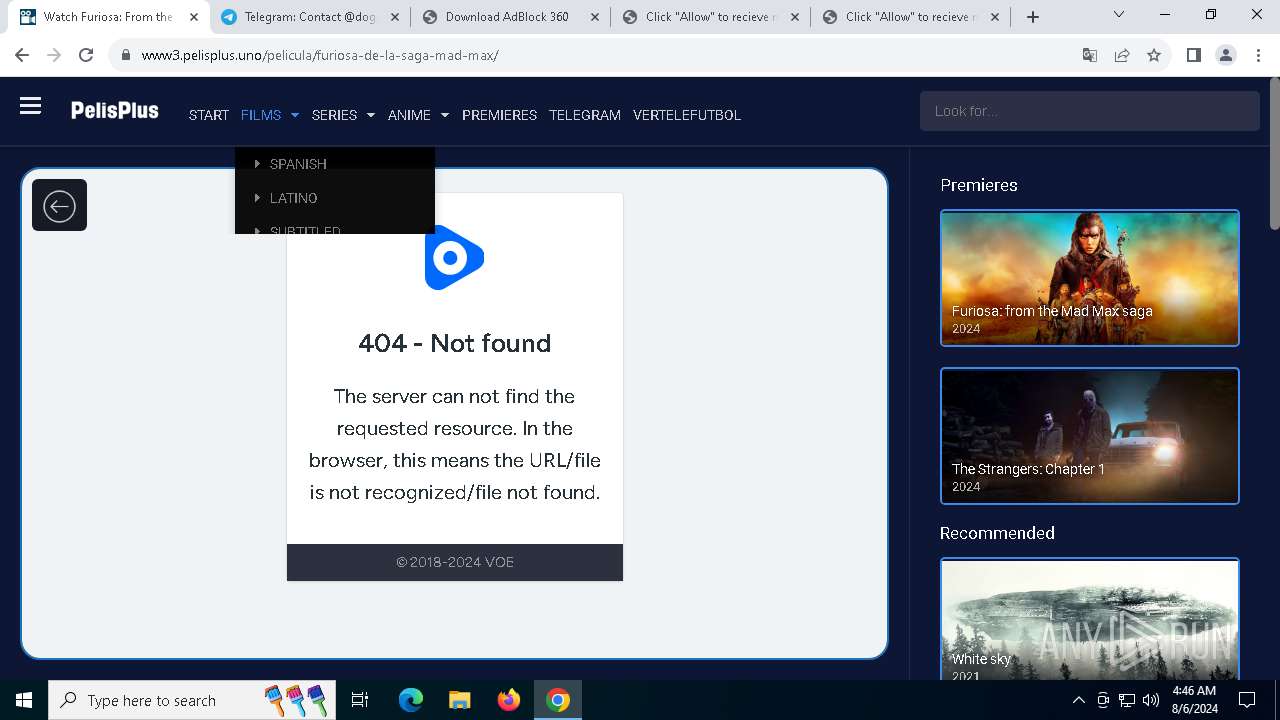Expand the ANIME dropdown menu

tap(418, 115)
